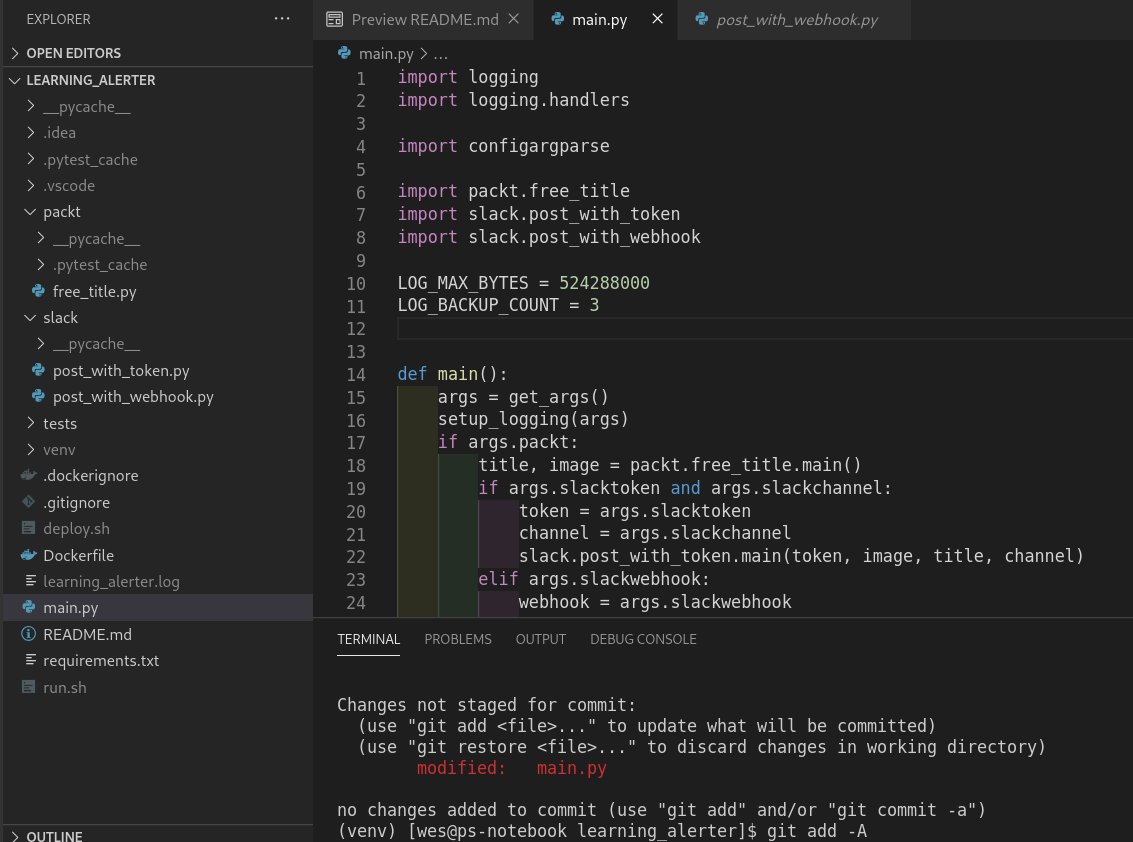Screen dimensions: 1133x842
Task: Click text file icon beside learning_alerter.log
Action: tap(30, 581)
